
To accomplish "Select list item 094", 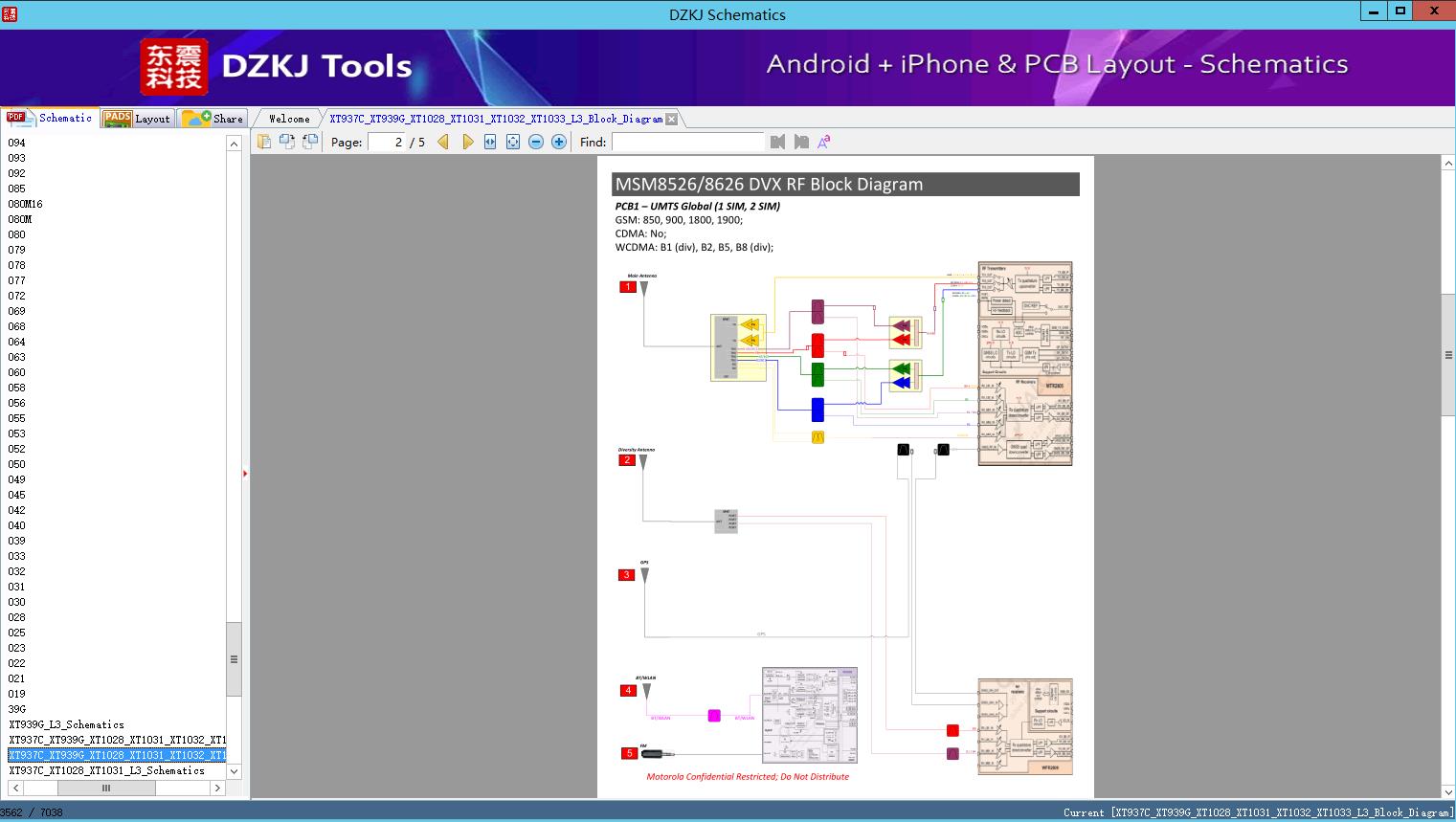I will coord(17,143).
